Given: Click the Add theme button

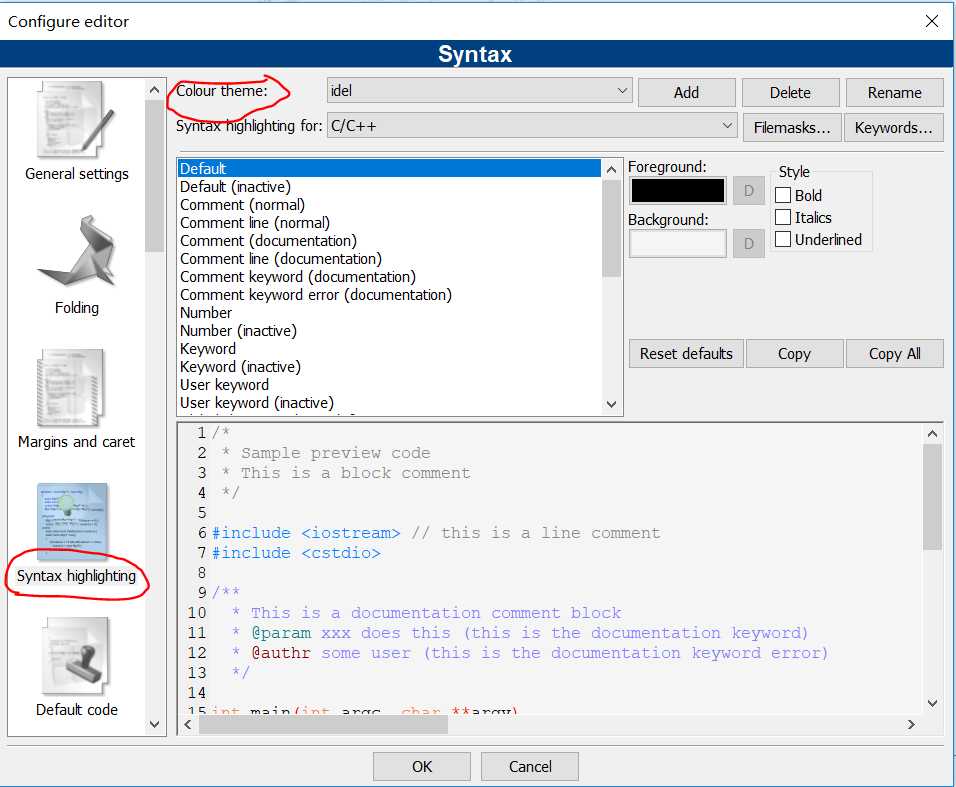Looking at the screenshot, I should coord(687,93).
